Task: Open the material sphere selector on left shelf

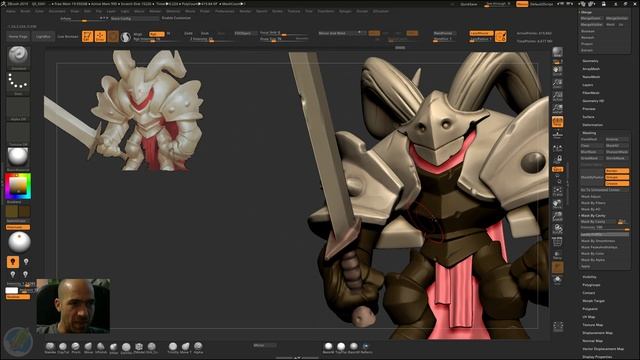Action: tap(18, 158)
